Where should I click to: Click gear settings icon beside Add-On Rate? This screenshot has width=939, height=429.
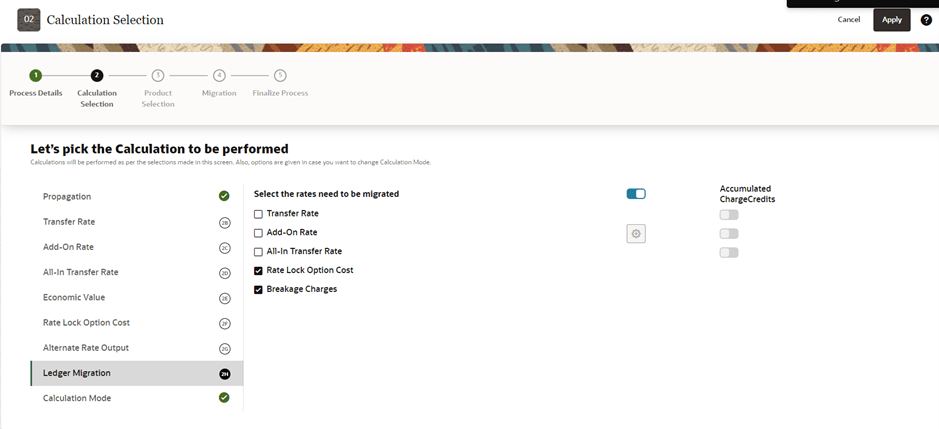click(636, 234)
